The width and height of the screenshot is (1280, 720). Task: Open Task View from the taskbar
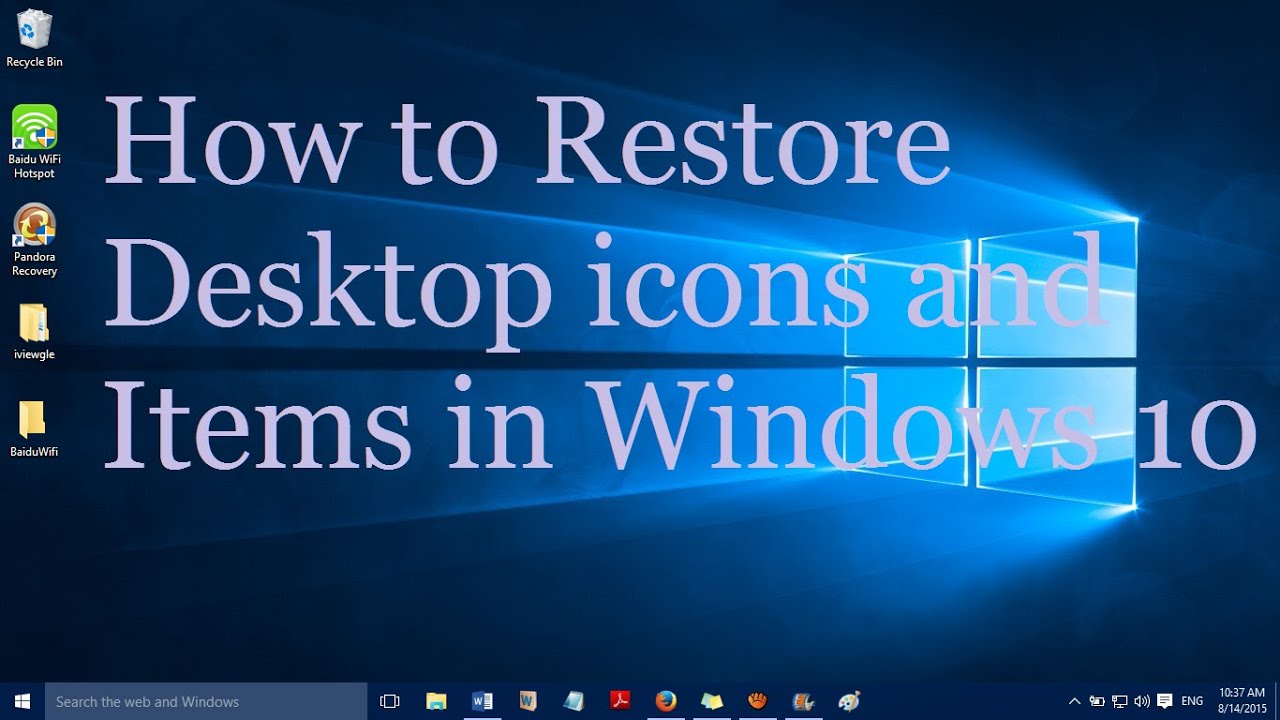[x=390, y=701]
